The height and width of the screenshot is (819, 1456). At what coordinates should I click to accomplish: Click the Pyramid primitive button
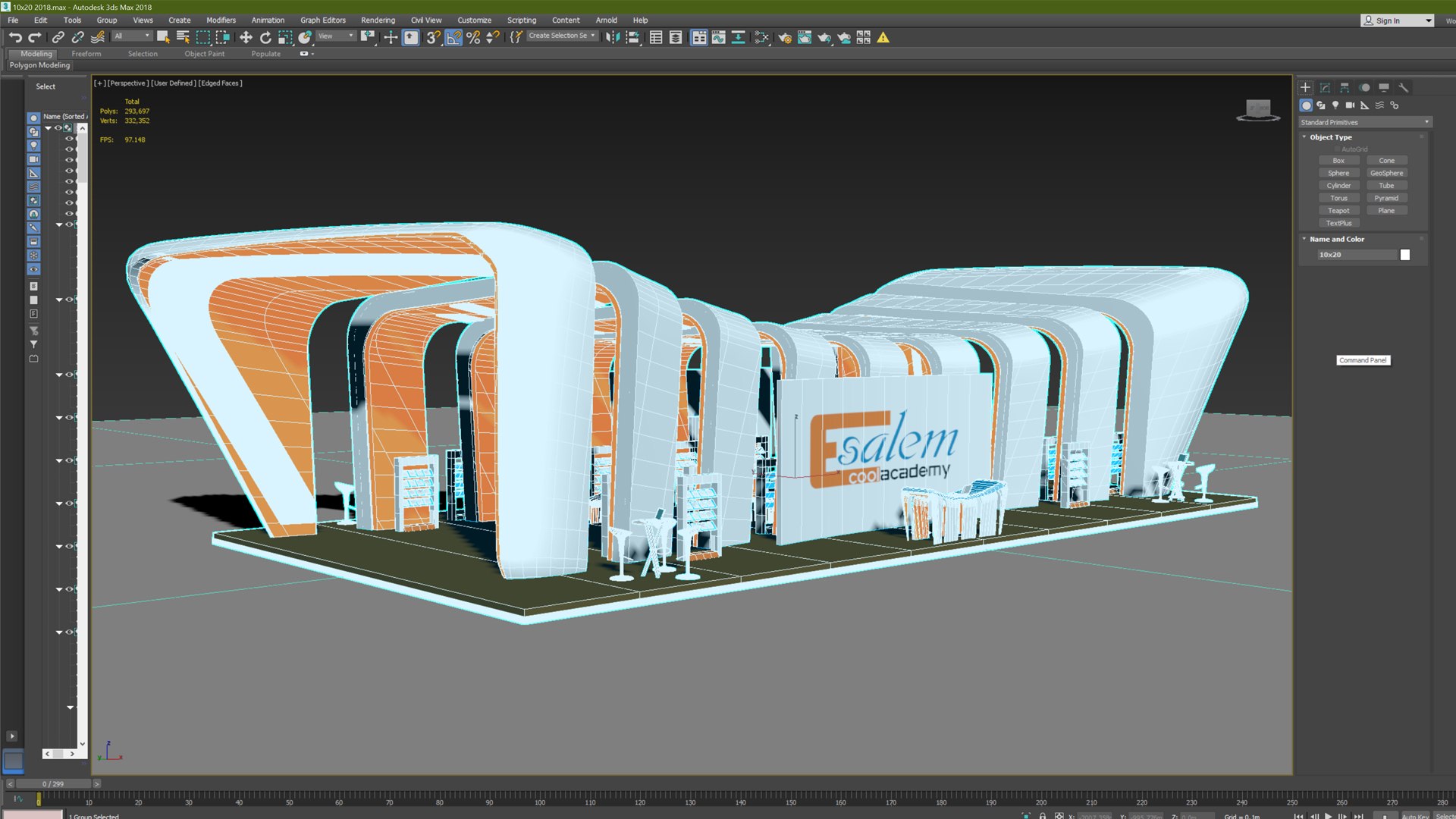coord(1386,198)
